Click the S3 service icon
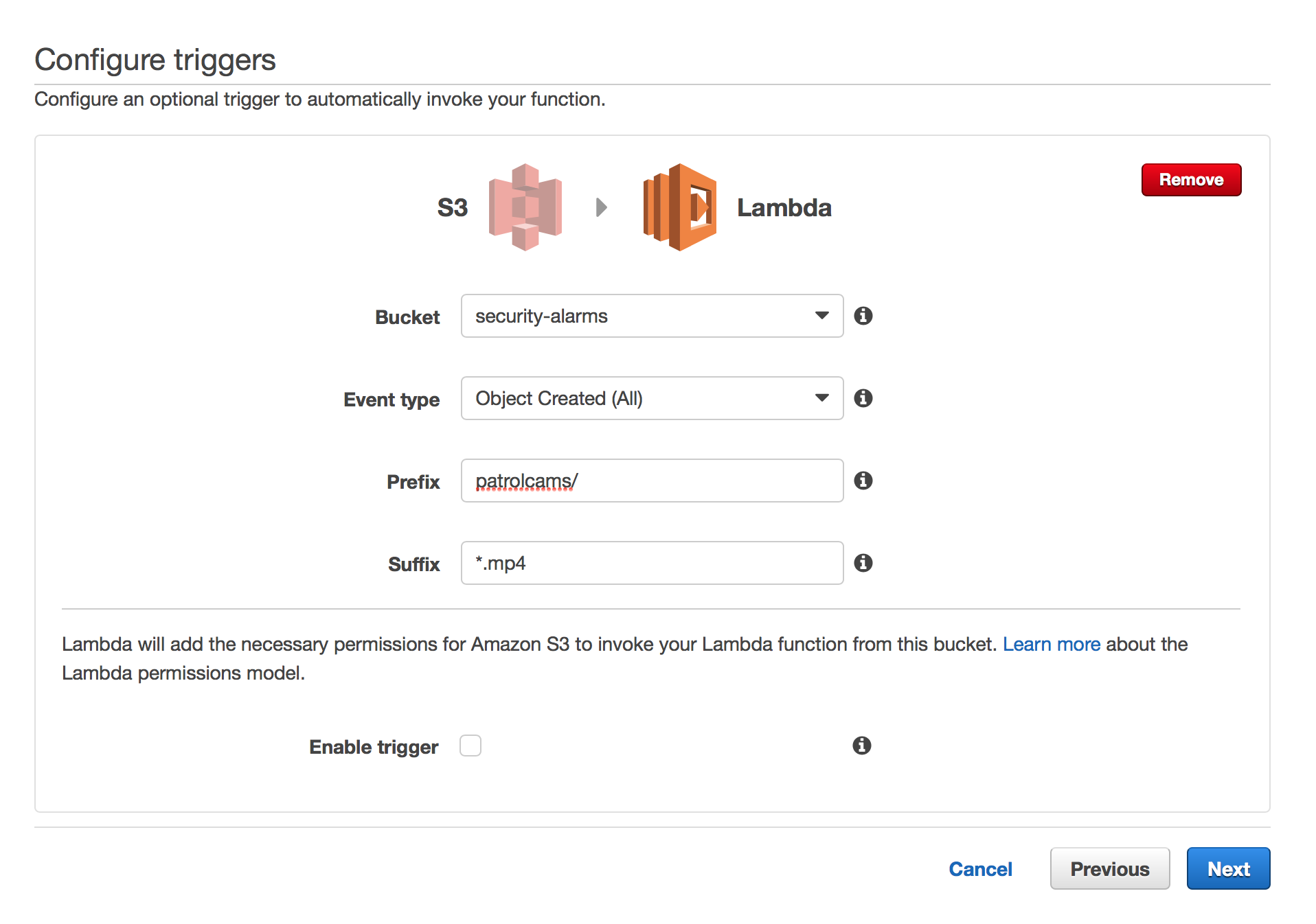 [525, 207]
